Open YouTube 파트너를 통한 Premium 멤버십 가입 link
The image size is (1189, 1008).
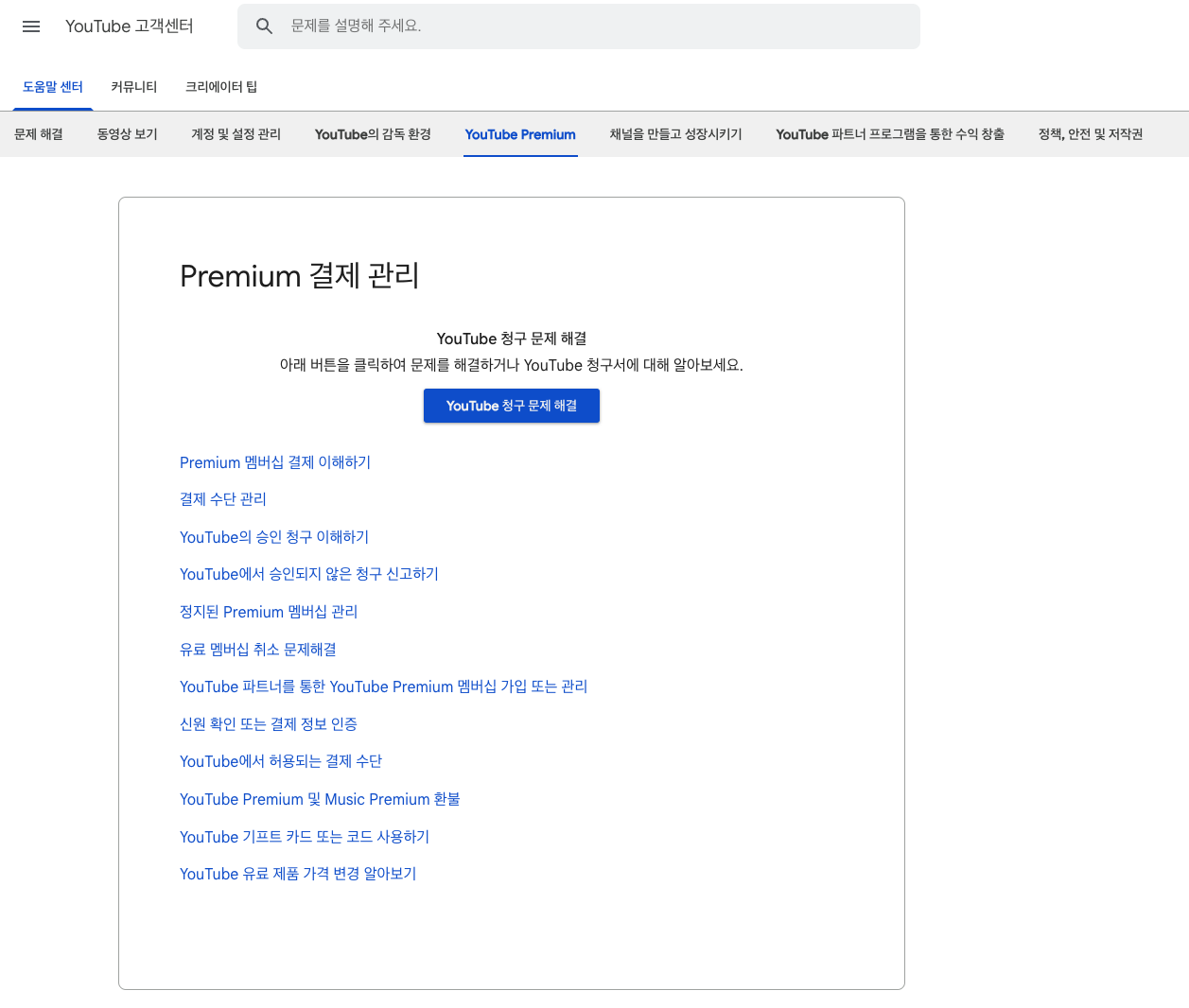click(384, 686)
